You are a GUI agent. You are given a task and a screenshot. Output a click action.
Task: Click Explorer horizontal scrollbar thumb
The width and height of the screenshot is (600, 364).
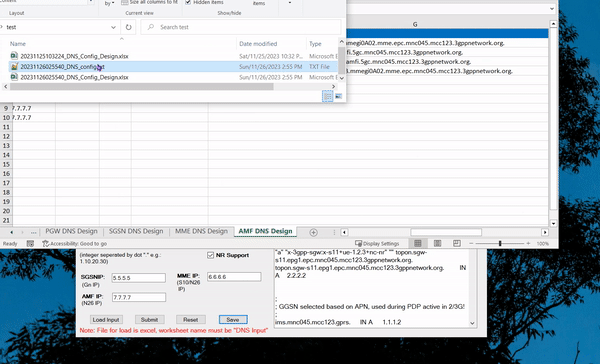coord(142,87)
